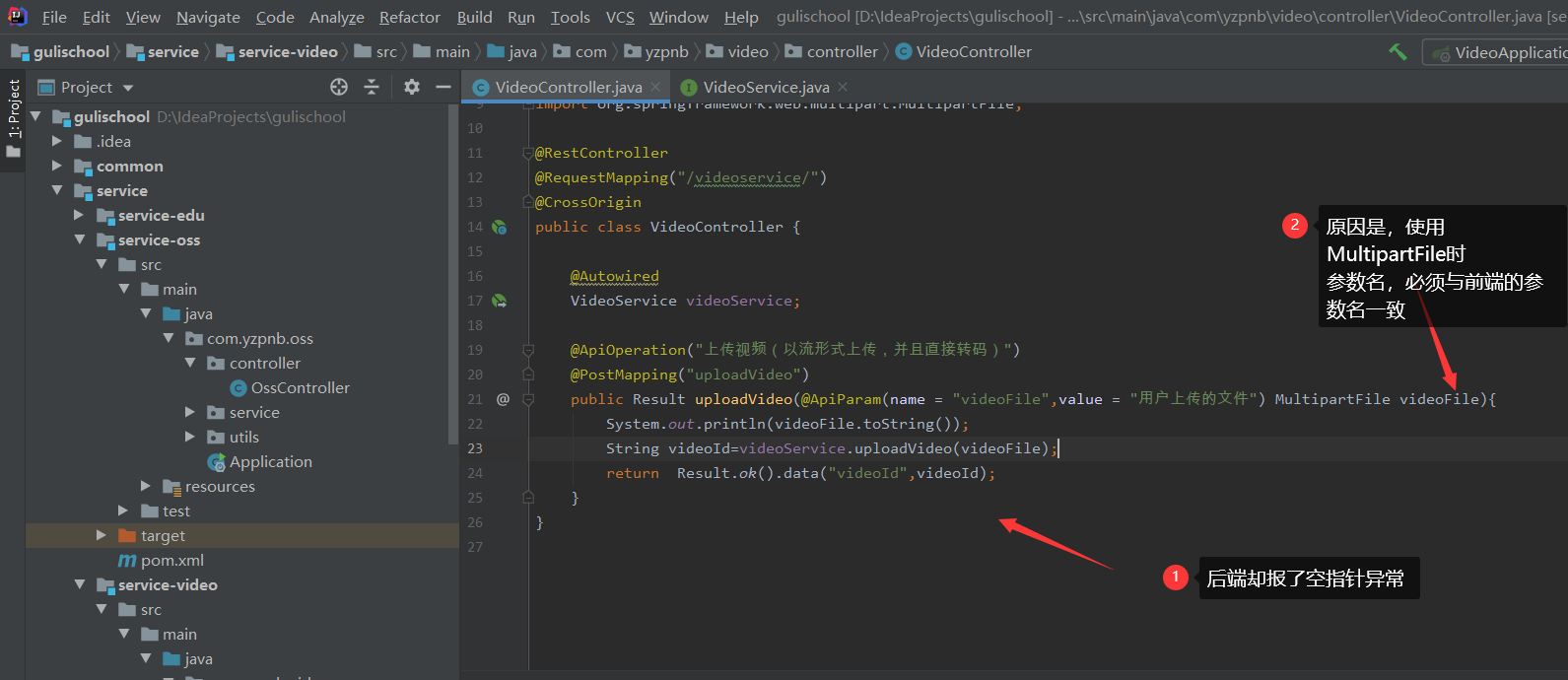Viewport: 1568px width, 680px height.
Task: Open the Navigate menu
Action: click(208, 17)
